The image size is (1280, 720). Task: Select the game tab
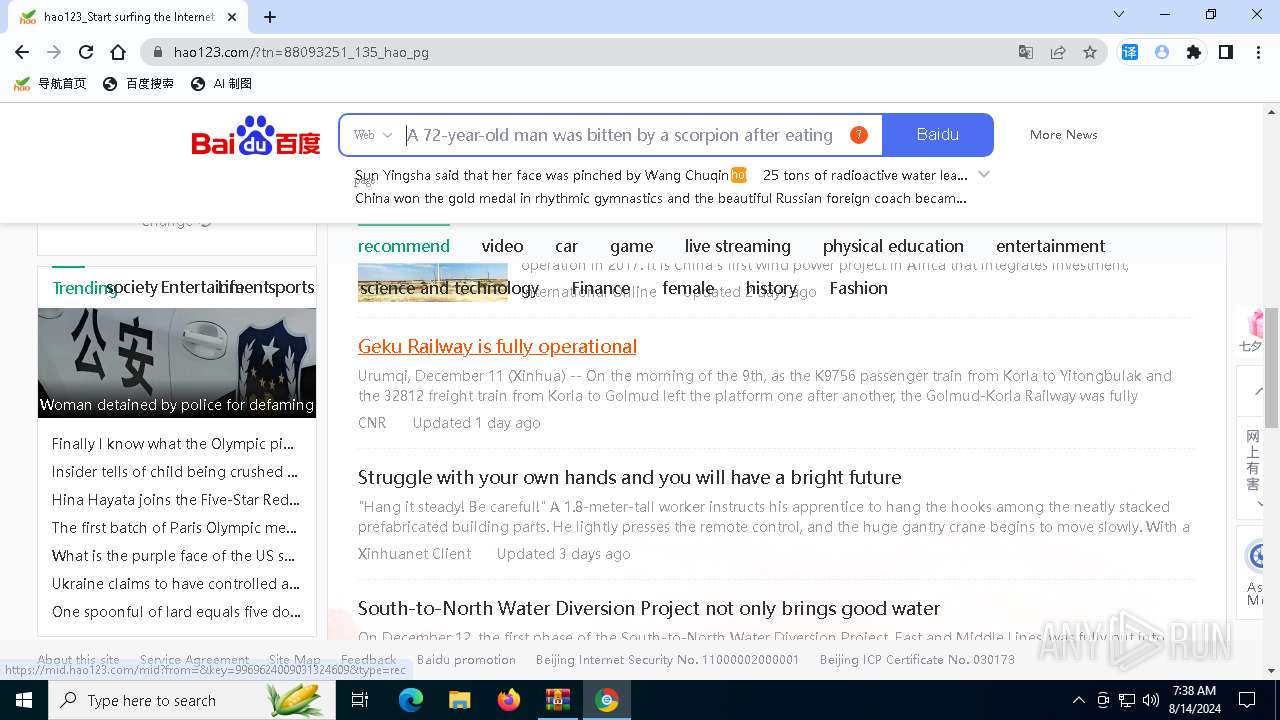coord(632,246)
